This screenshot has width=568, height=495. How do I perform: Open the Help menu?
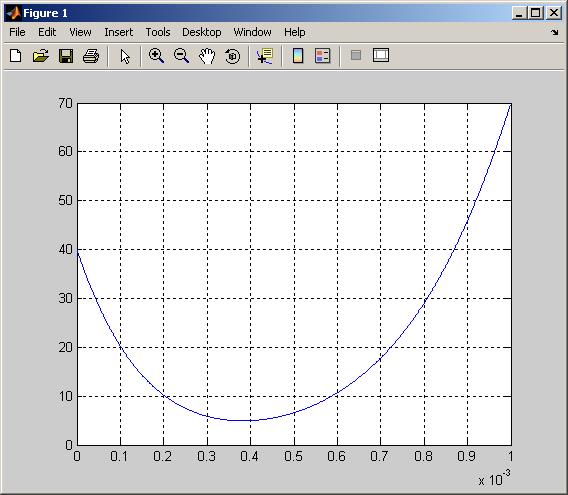295,32
